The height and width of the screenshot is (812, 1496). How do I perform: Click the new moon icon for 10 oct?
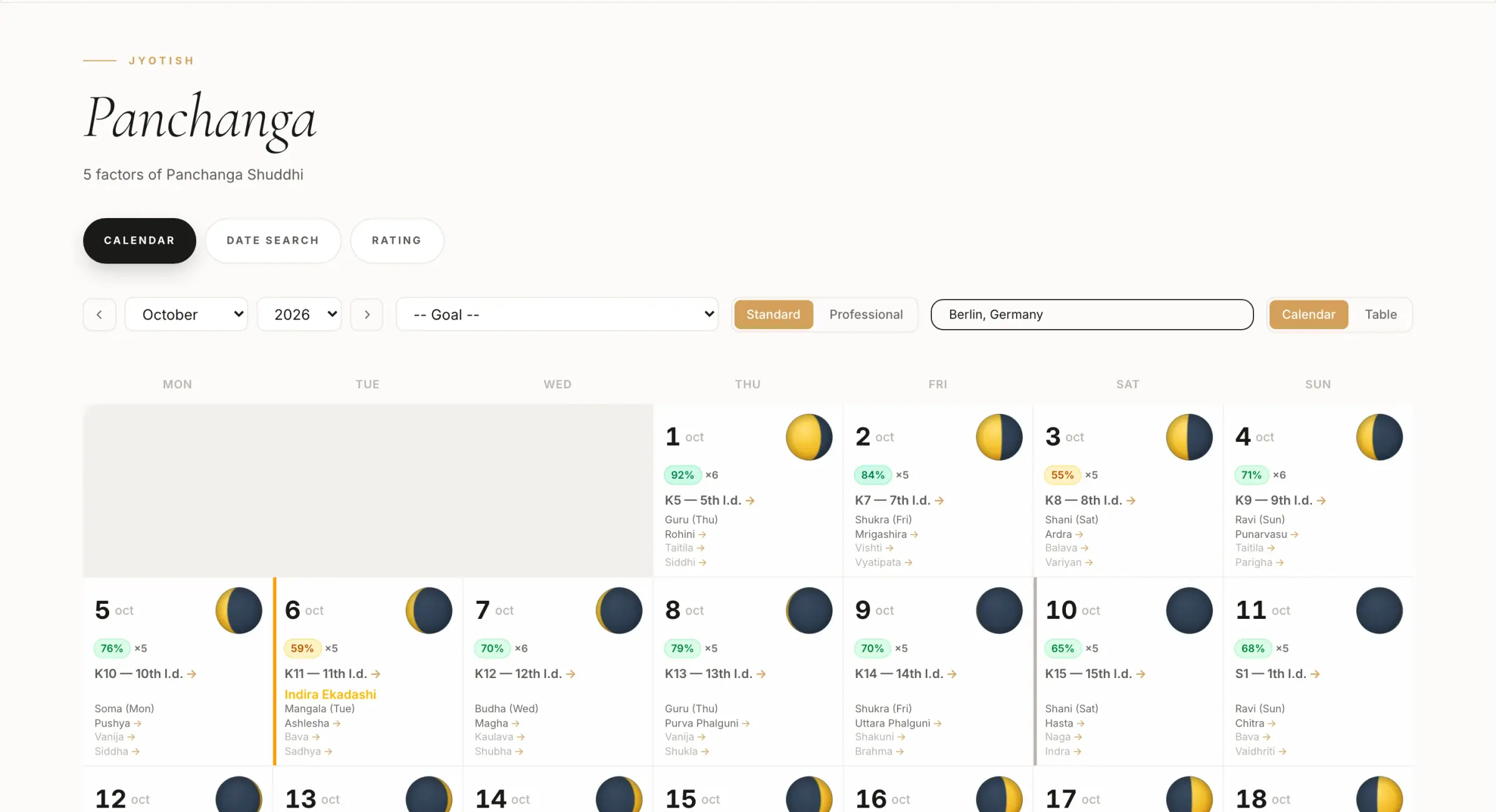[x=1189, y=610]
